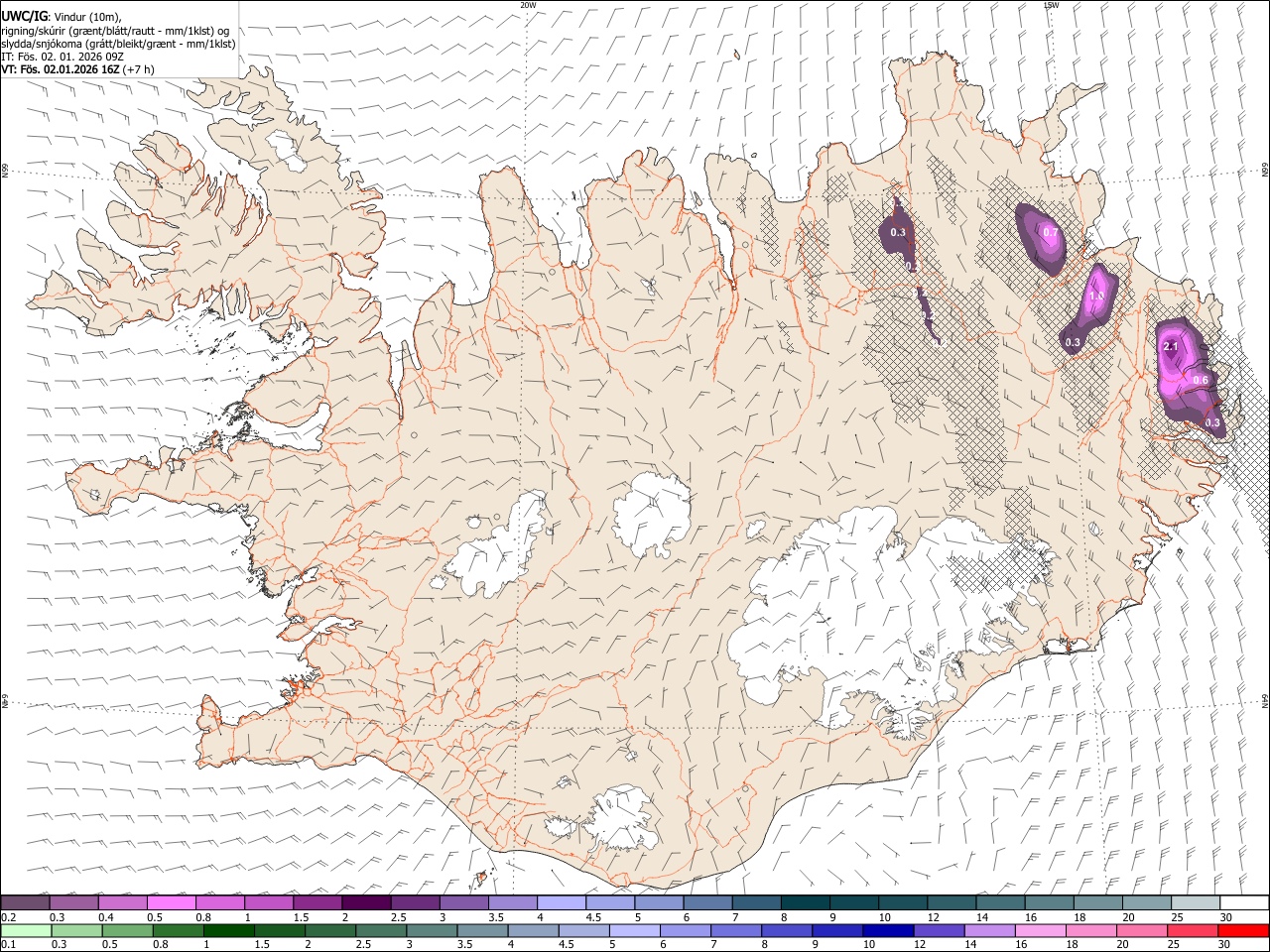Viewport: 1270px width, 952px height.
Task: Select the top-row swatch between 1 and 1.5
Action: (269, 903)
